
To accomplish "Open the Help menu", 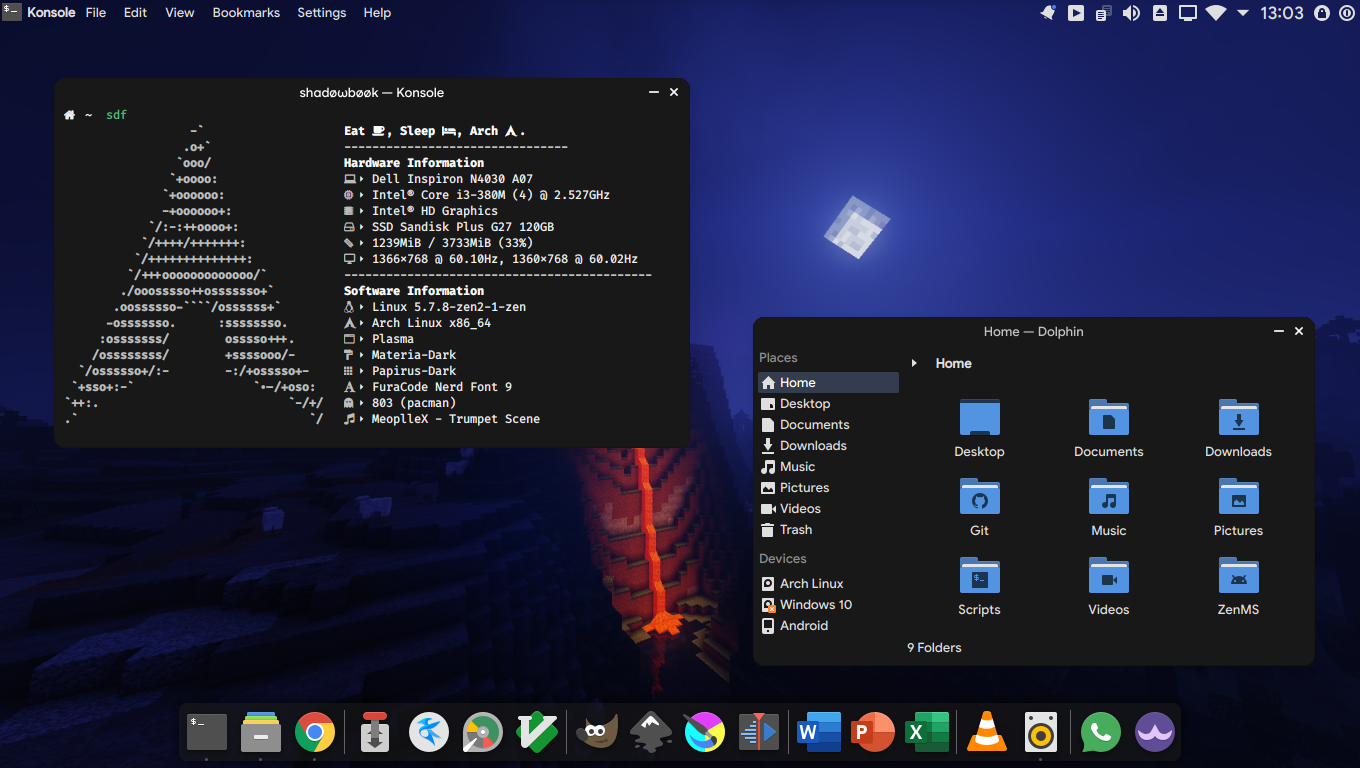I will coord(377,13).
